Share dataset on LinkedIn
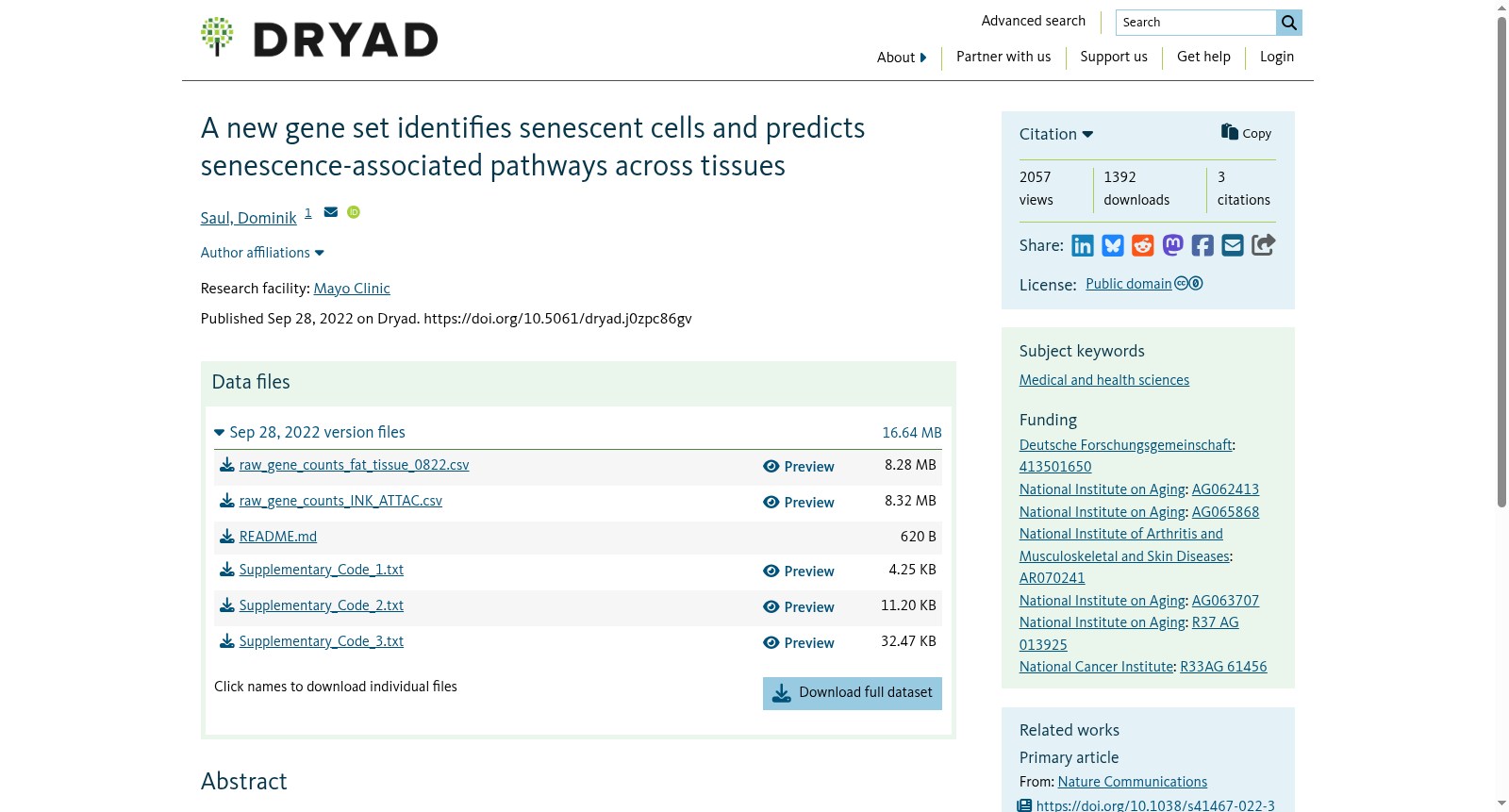Image resolution: width=1509 pixels, height=812 pixels. (x=1083, y=246)
